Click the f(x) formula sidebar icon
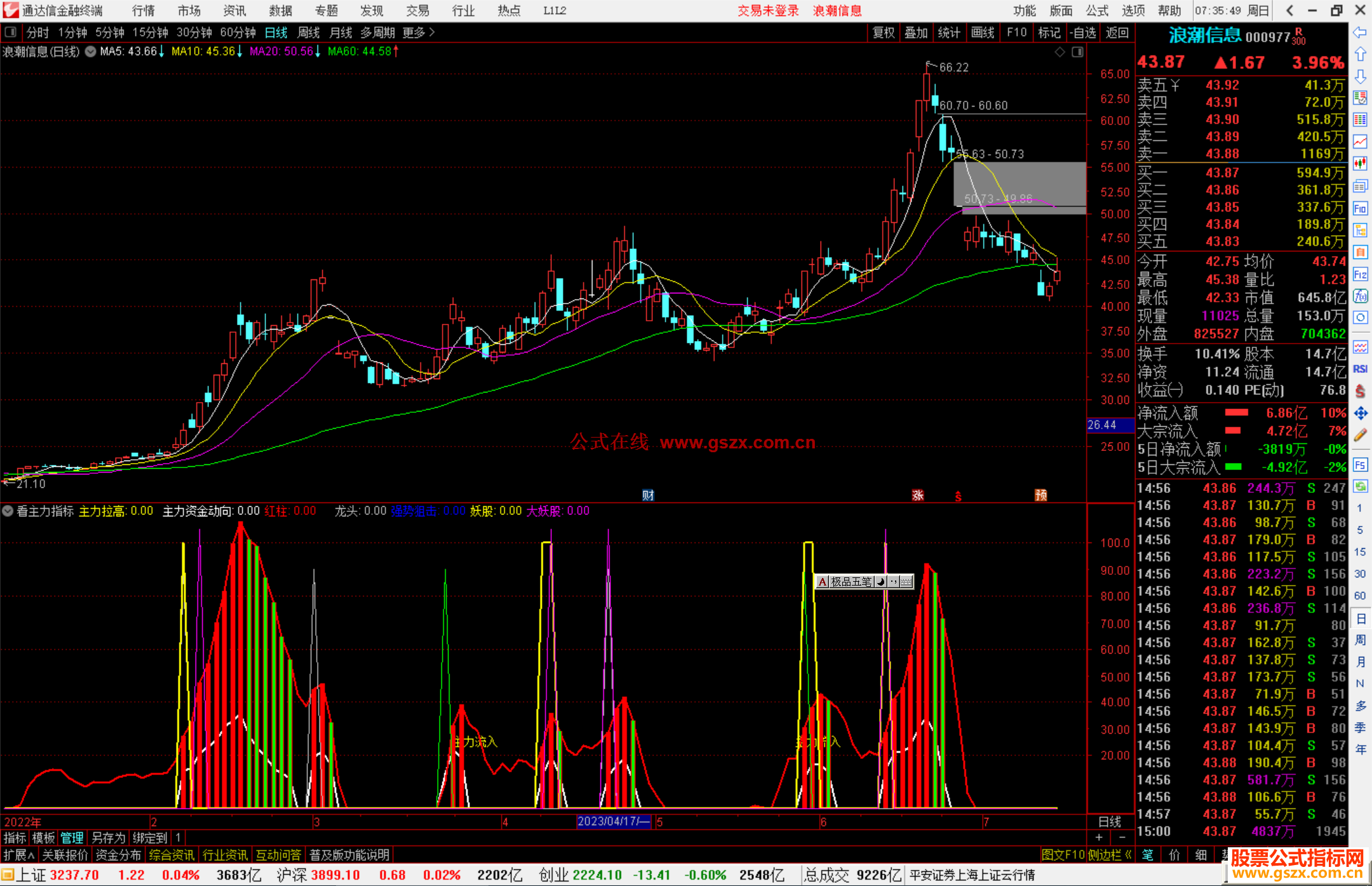This screenshot has height=886, width=1372. (x=1360, y=296)
